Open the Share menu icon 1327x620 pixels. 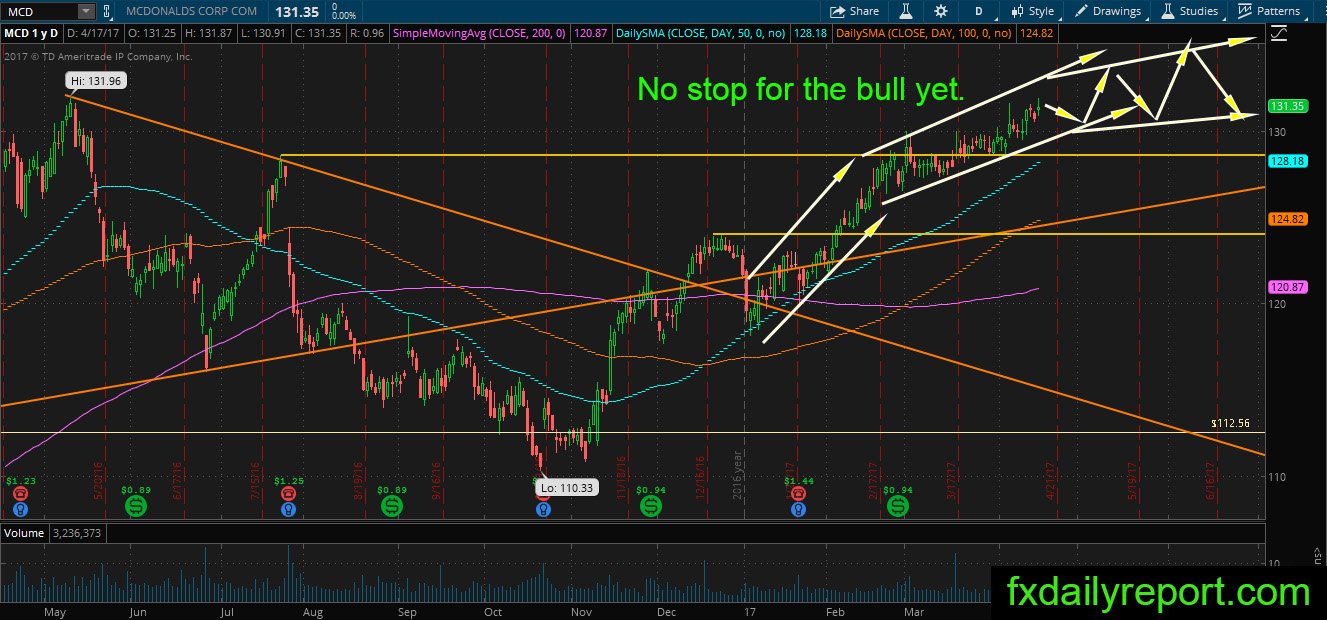coord(836,11)
